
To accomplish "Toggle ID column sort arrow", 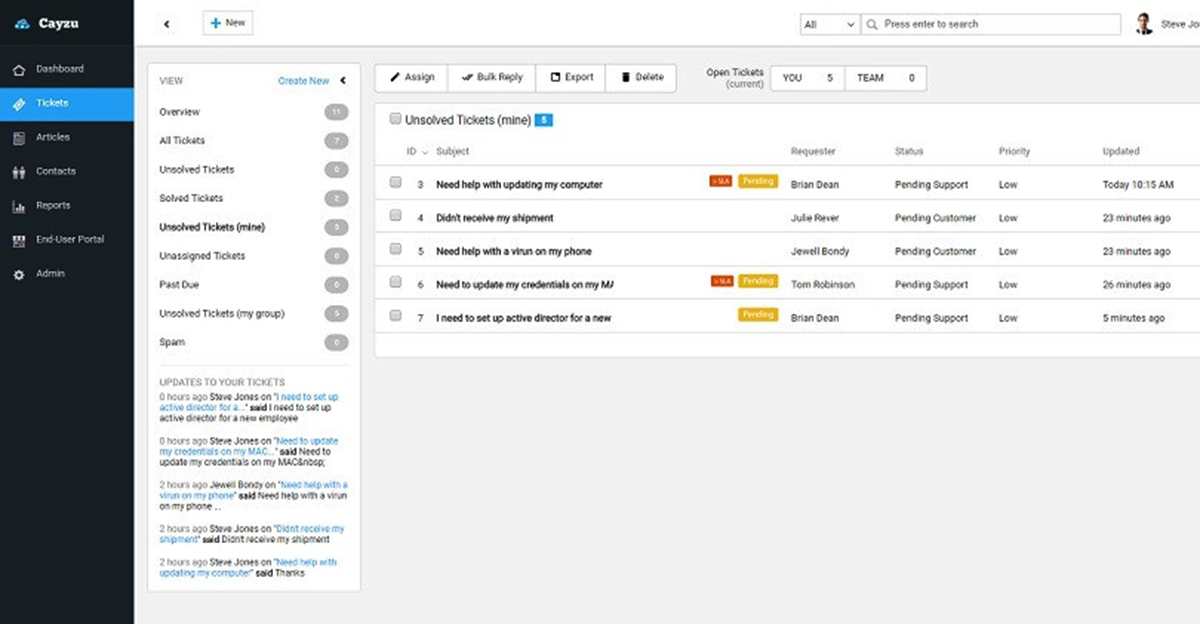I will pyautogui.click(x=425, y=152).
